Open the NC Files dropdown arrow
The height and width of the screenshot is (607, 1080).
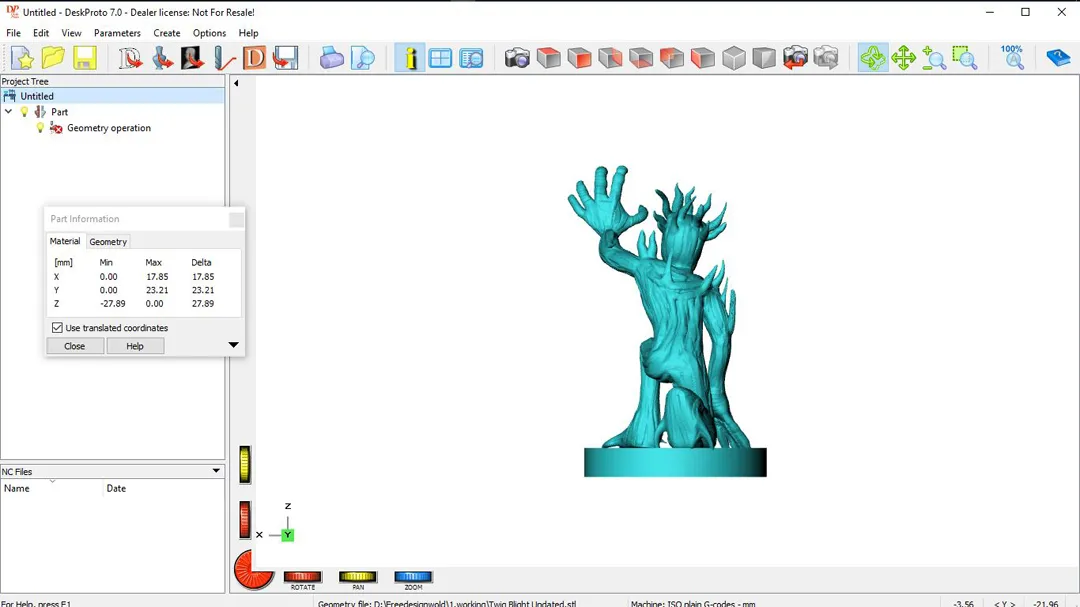(x=216, y=471)
